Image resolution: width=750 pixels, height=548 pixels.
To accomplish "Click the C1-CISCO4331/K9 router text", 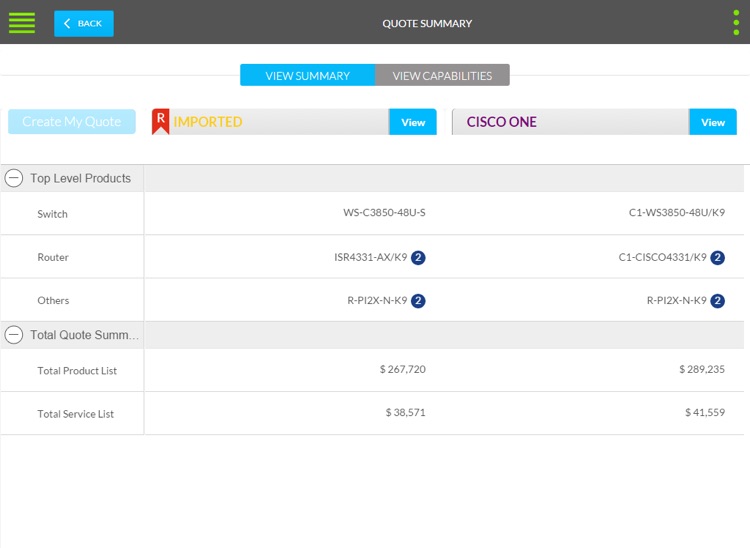I will (662, 257).
